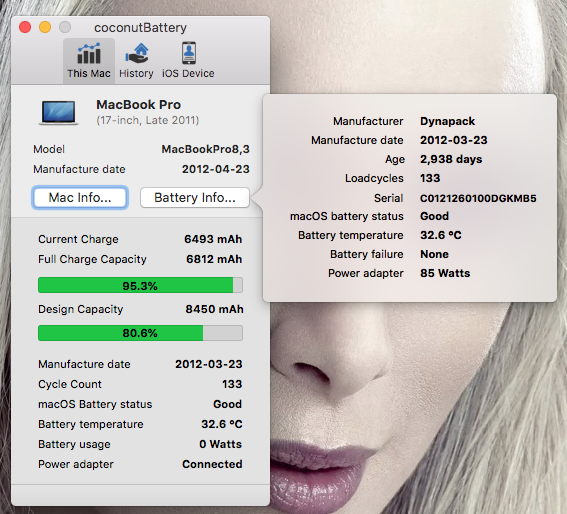Select the 2,938 days age value
This screenshot has height=514, width=567.
pyautogui.click(x=451, y=159)
